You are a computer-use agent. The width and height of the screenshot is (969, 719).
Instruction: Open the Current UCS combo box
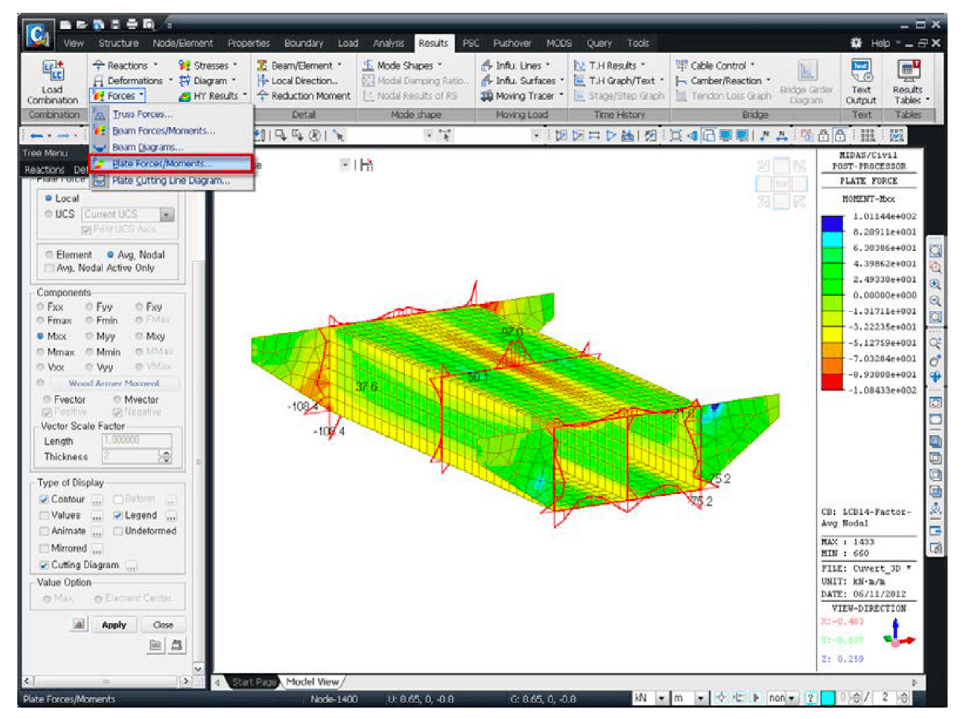(x=129, y=214)
